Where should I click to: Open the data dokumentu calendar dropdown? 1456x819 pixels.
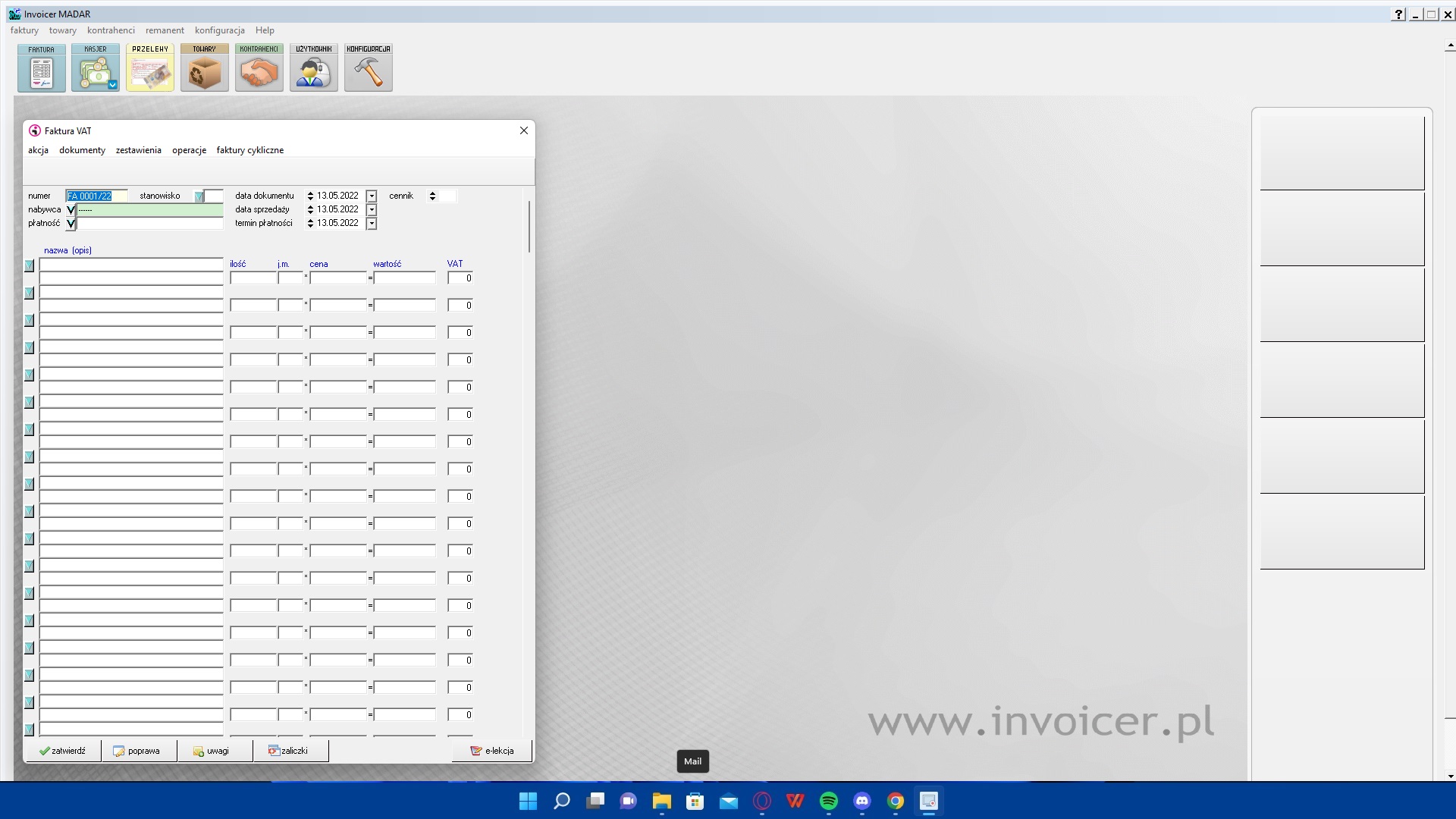point(372,196)
